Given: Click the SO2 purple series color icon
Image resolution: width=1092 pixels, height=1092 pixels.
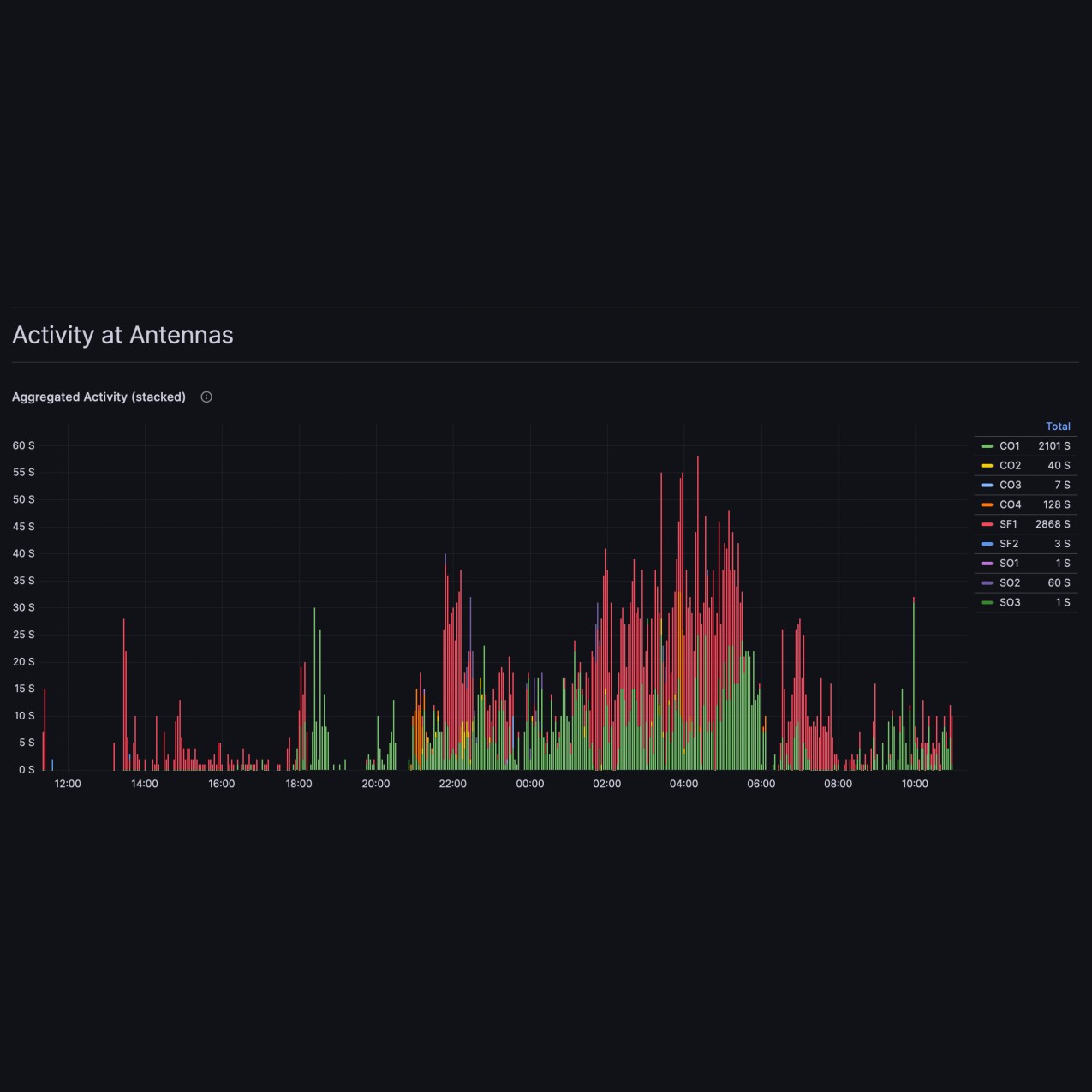Looking at the screenshot, I should click(x=987, y=583).
